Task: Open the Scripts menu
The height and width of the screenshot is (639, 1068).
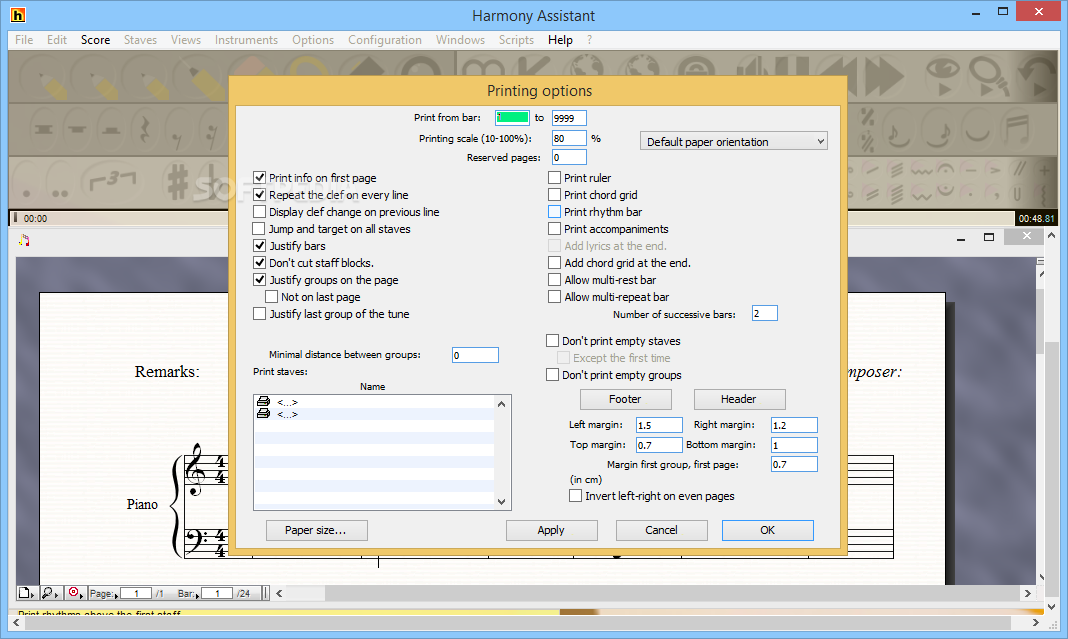Action: pos(516,40)
